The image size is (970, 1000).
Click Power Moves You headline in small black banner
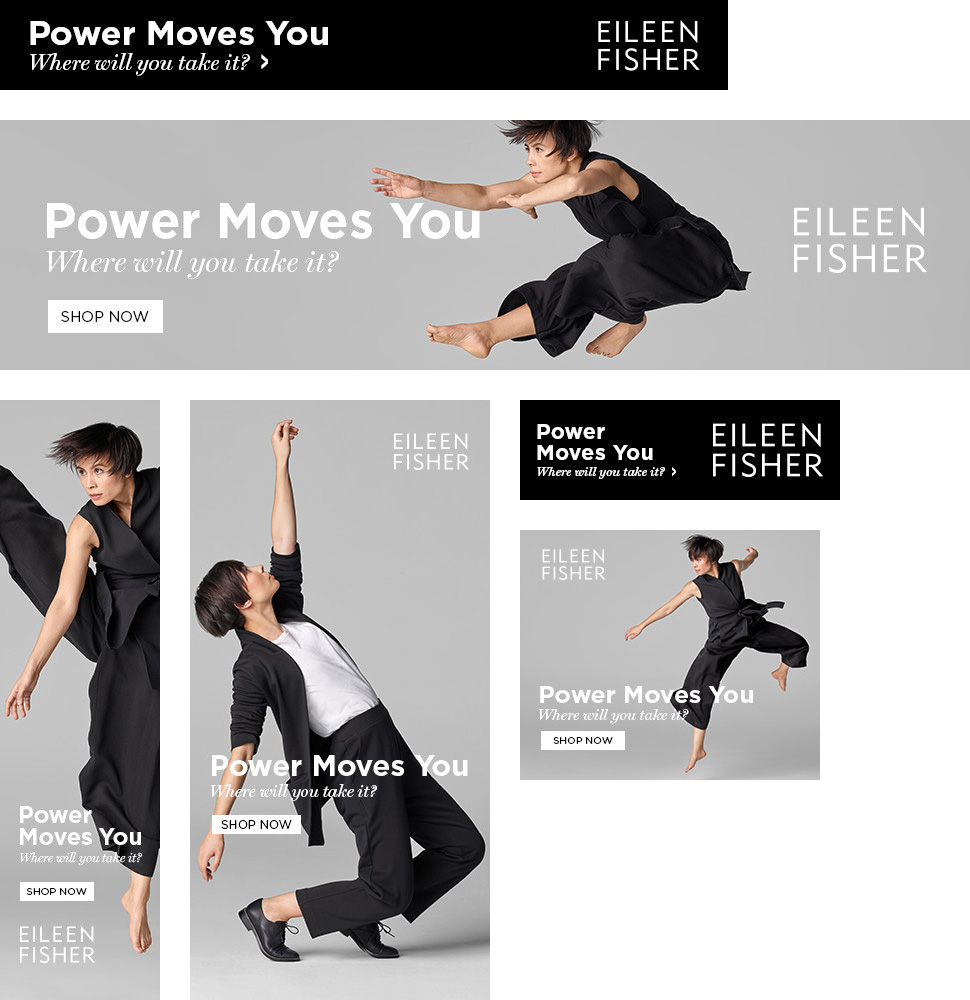pyautogui.click(x=595, y=442)
